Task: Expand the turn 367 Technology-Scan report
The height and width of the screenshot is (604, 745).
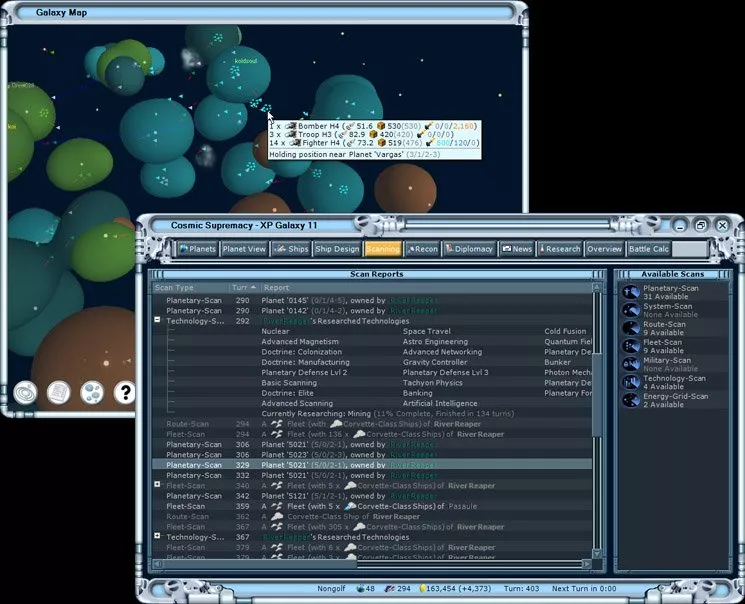Action: click(157, 536)
